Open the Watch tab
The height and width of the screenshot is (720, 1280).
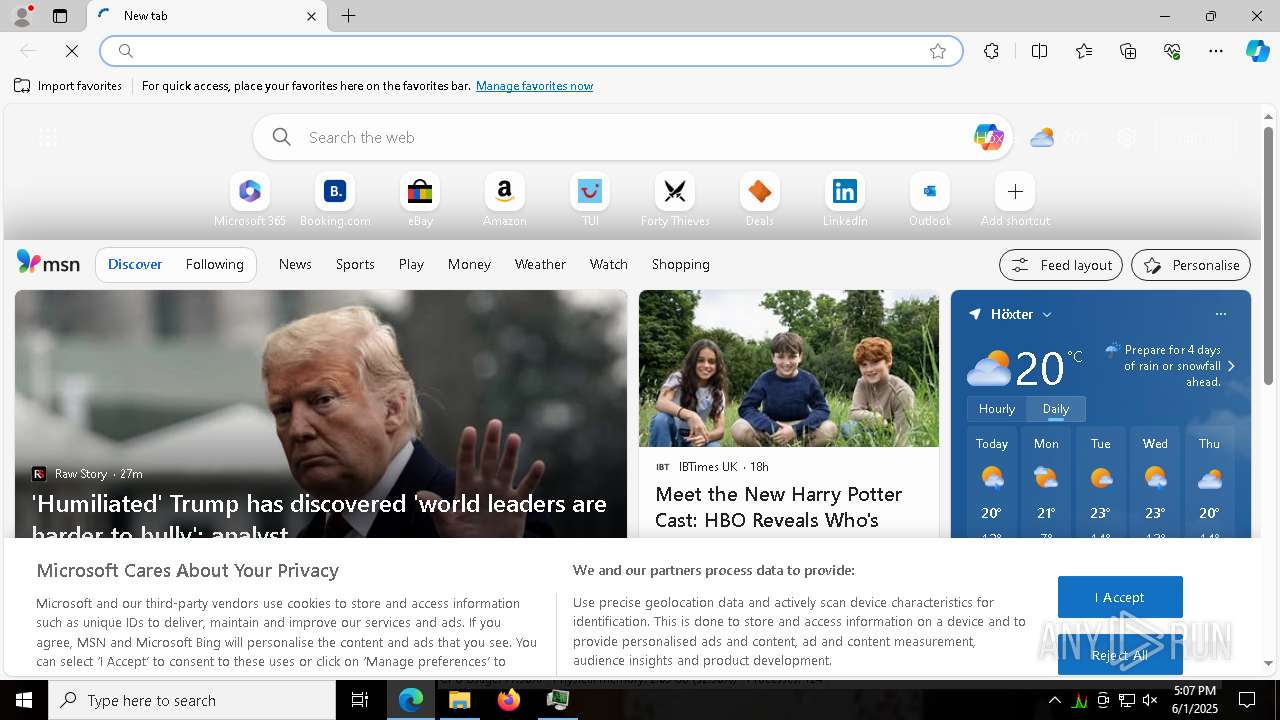(x=608, y=264)
